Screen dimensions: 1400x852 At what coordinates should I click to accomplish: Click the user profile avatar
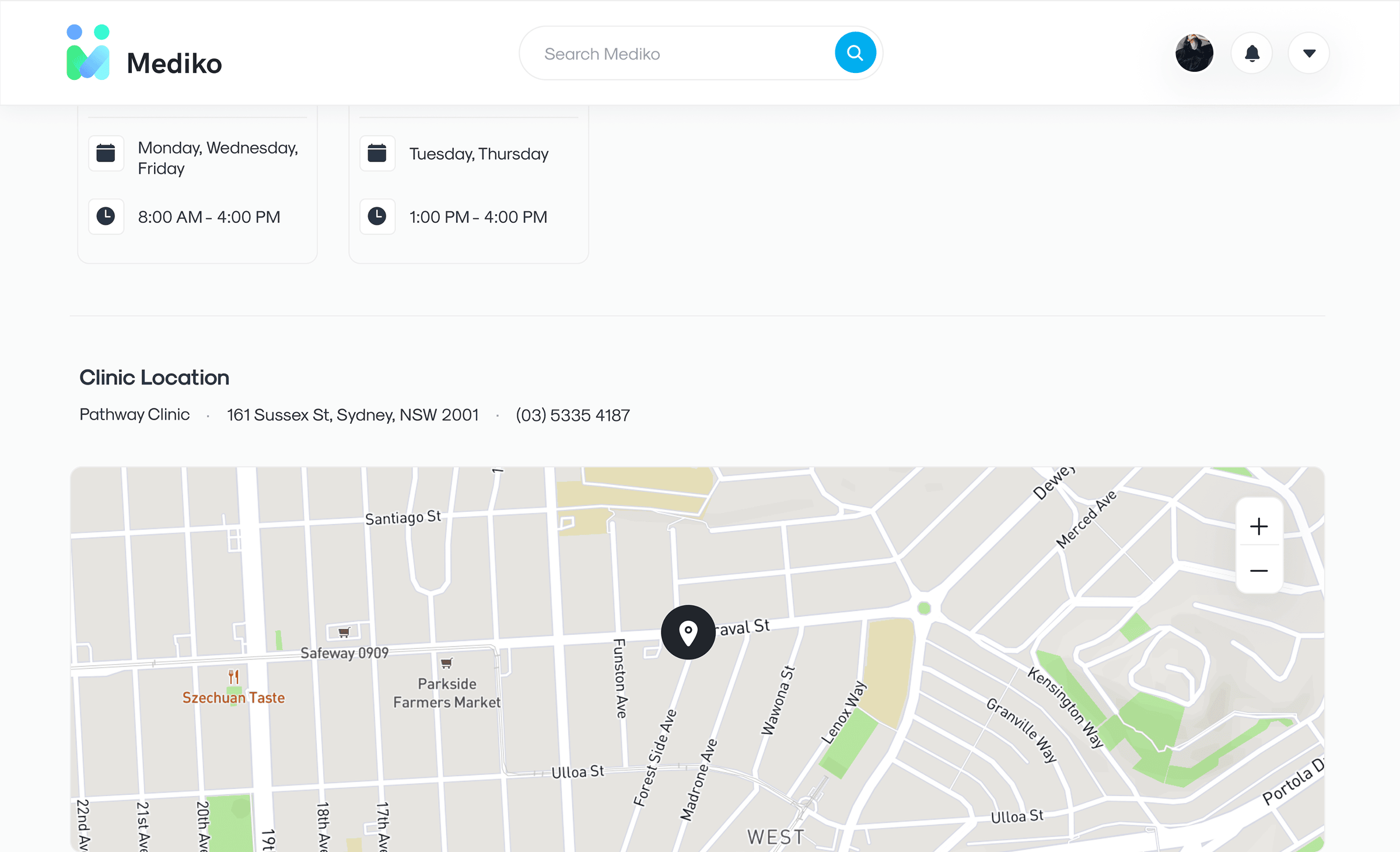[1194, 53]
